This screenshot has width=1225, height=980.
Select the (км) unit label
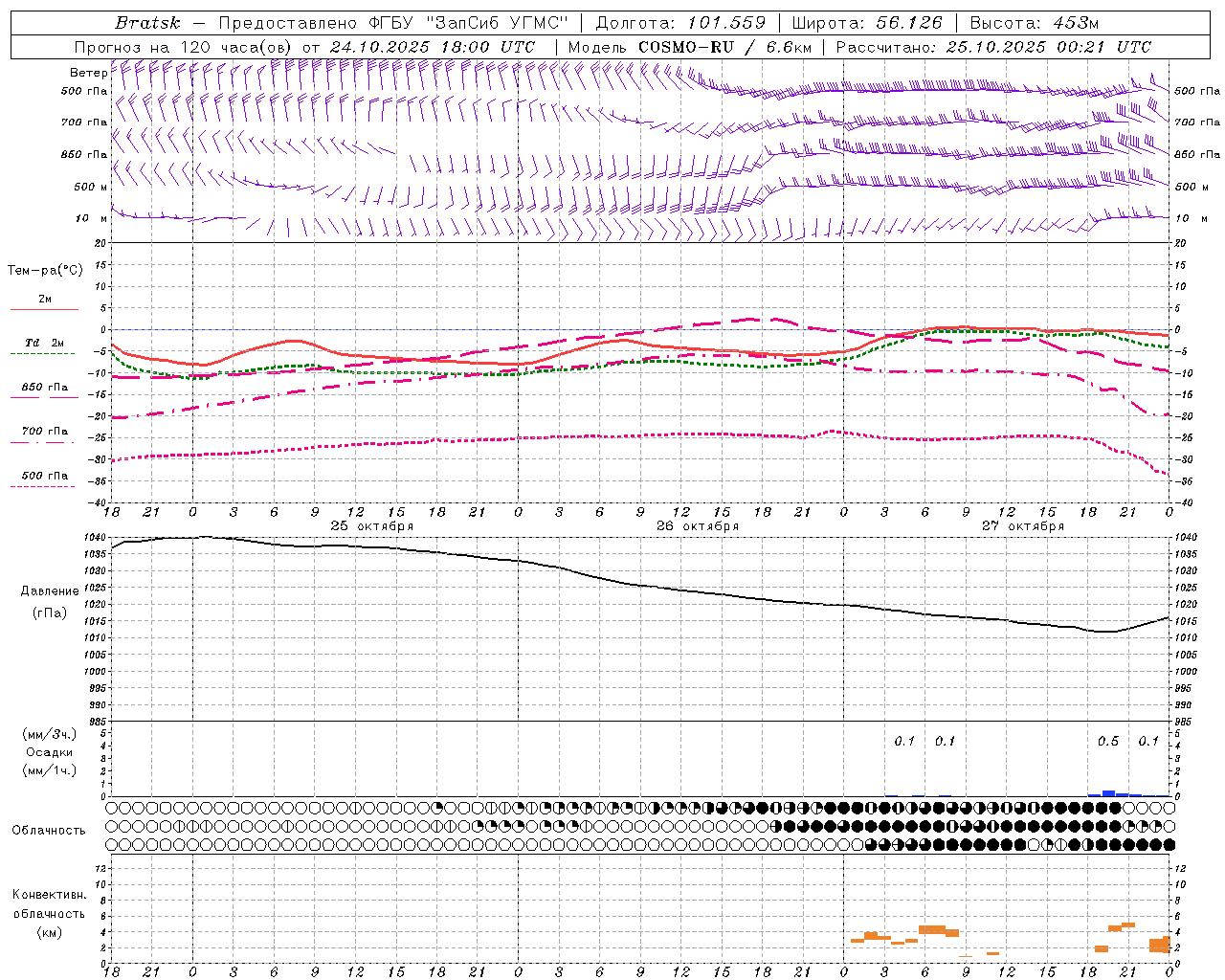[49, 932]
